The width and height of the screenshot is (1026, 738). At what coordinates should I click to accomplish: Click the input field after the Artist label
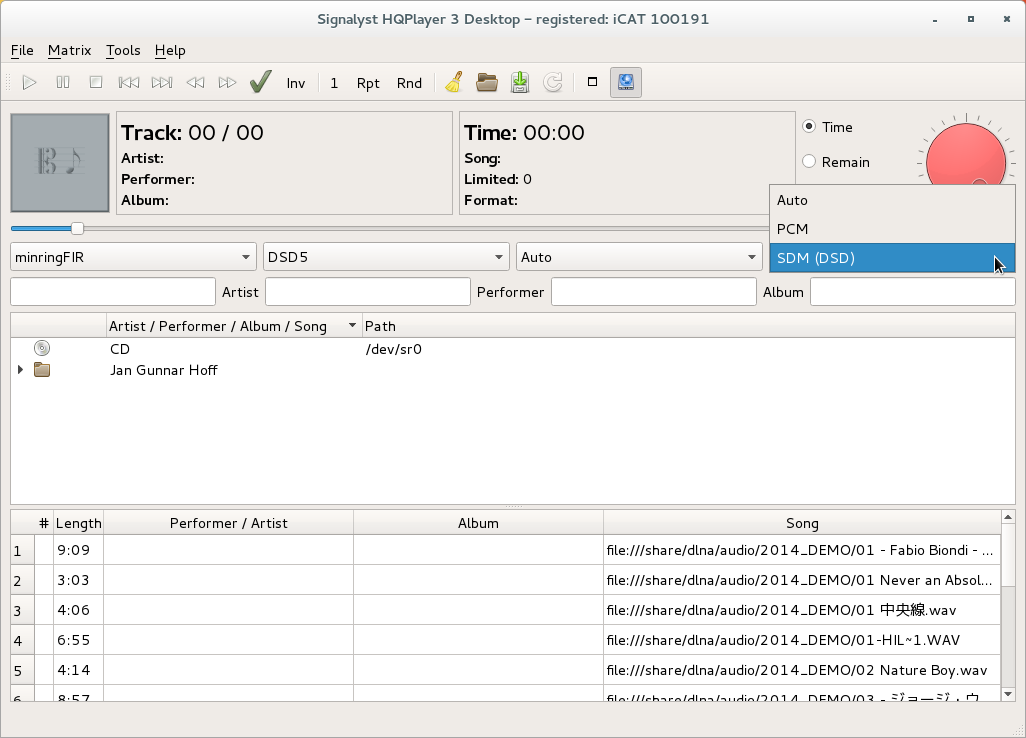click(x=368, y=292)
